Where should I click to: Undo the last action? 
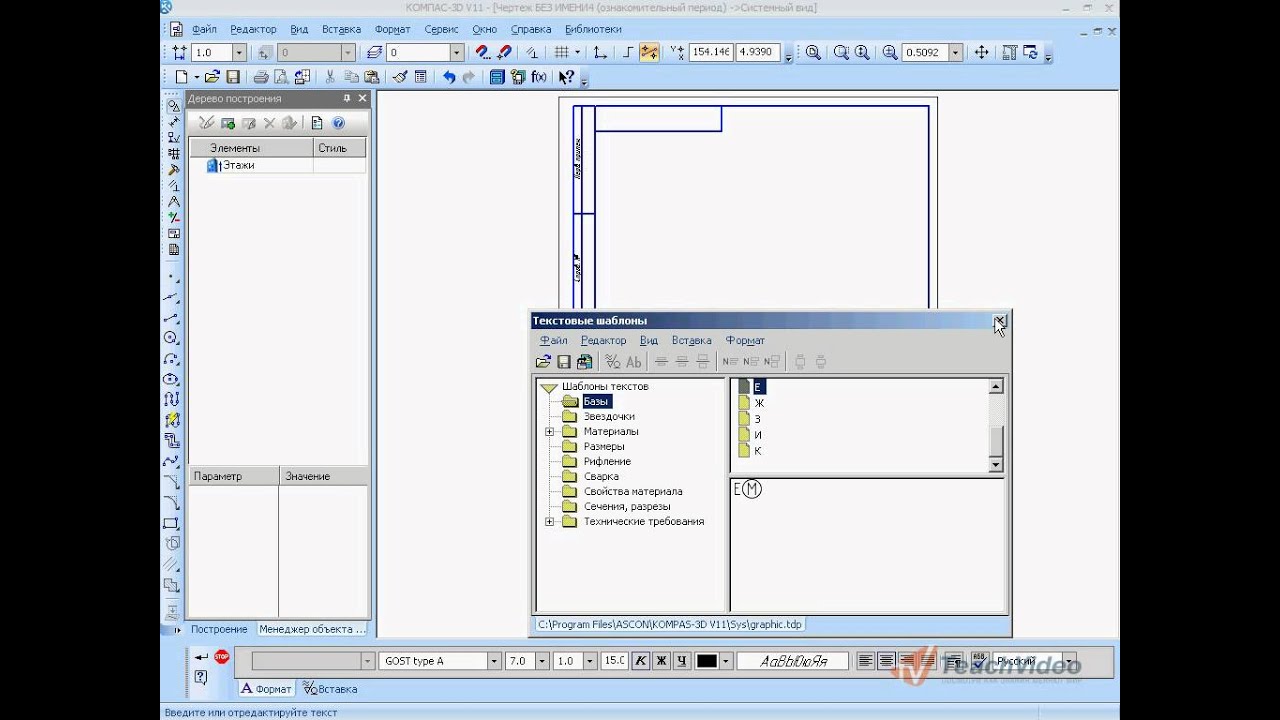pyautogui.click(x=449, y=77)
